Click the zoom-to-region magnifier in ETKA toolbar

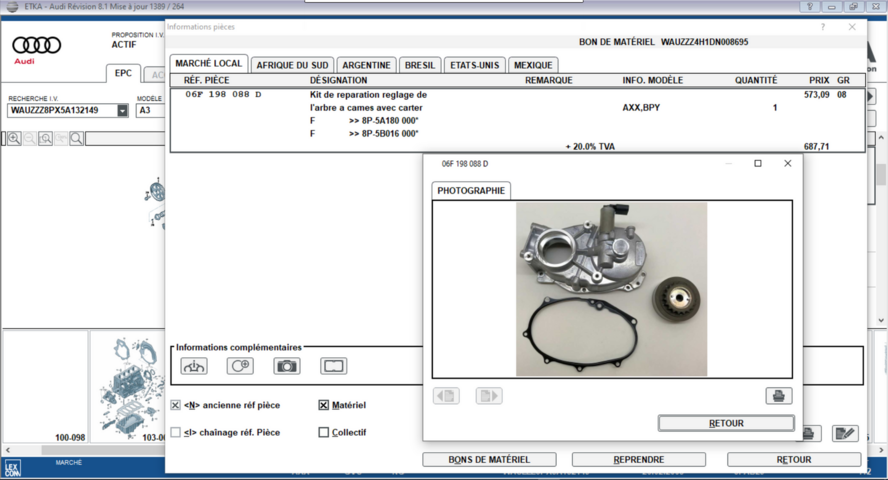pyautogui.click(x=45, y=139)
